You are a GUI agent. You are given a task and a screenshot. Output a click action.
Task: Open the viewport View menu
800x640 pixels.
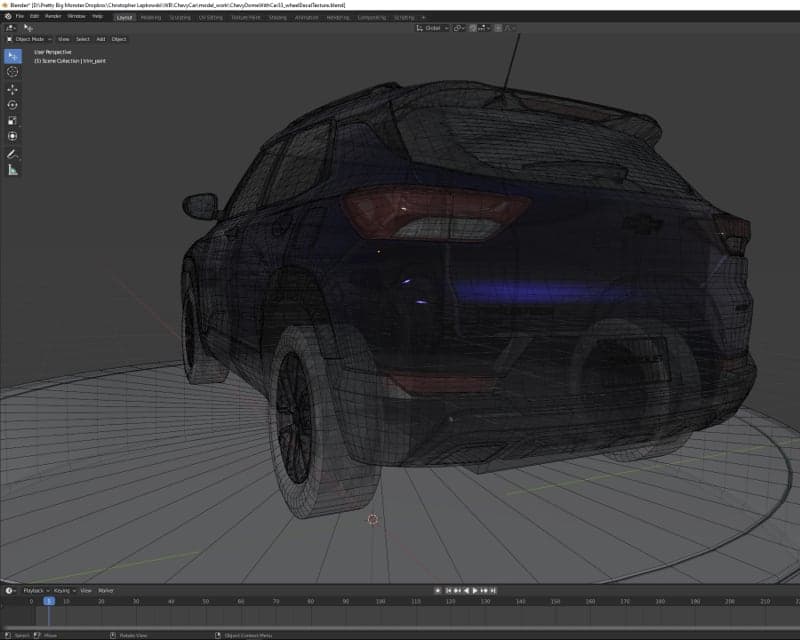coord(63,39)
